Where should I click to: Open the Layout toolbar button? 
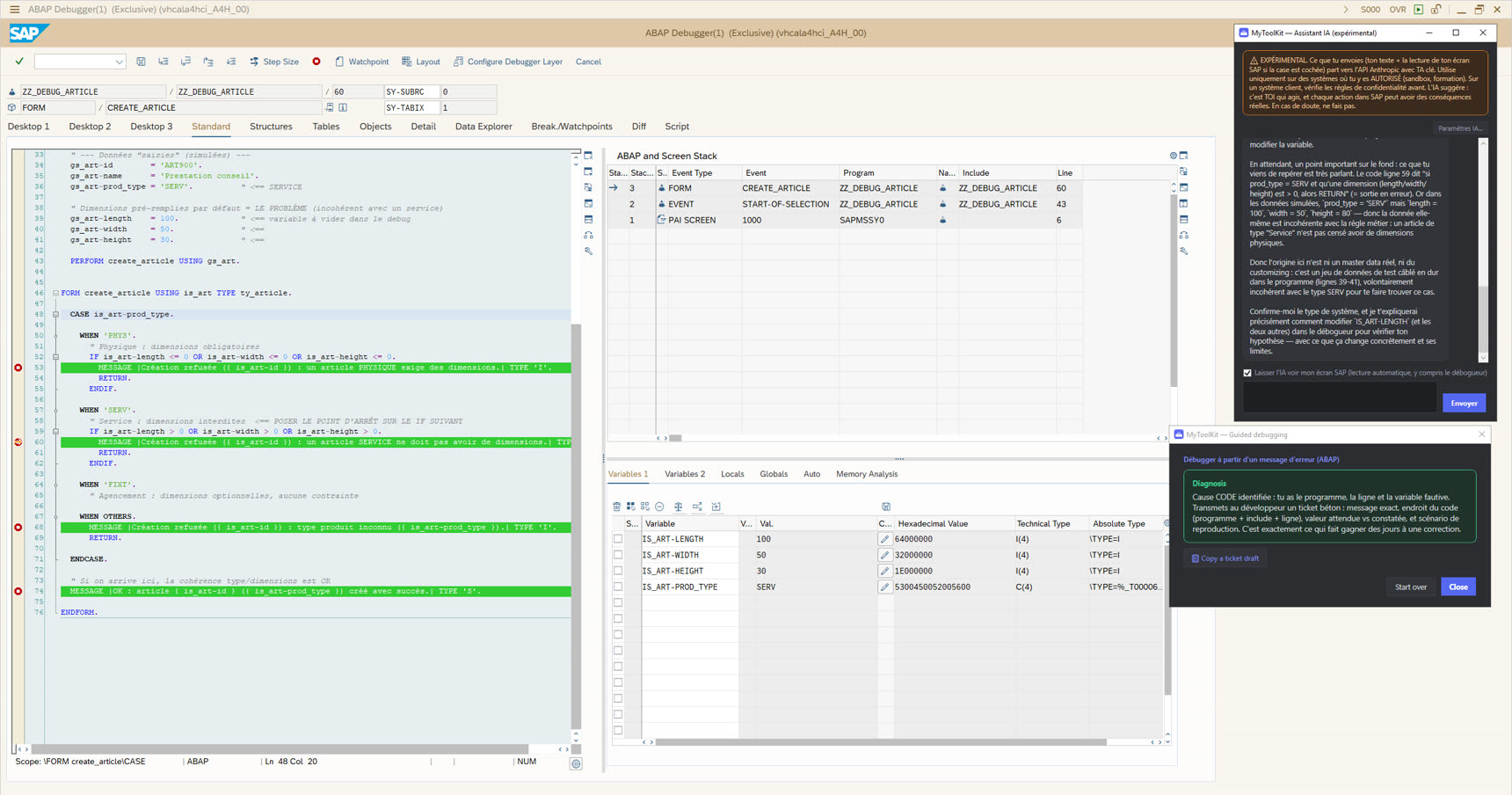[421, 62]
